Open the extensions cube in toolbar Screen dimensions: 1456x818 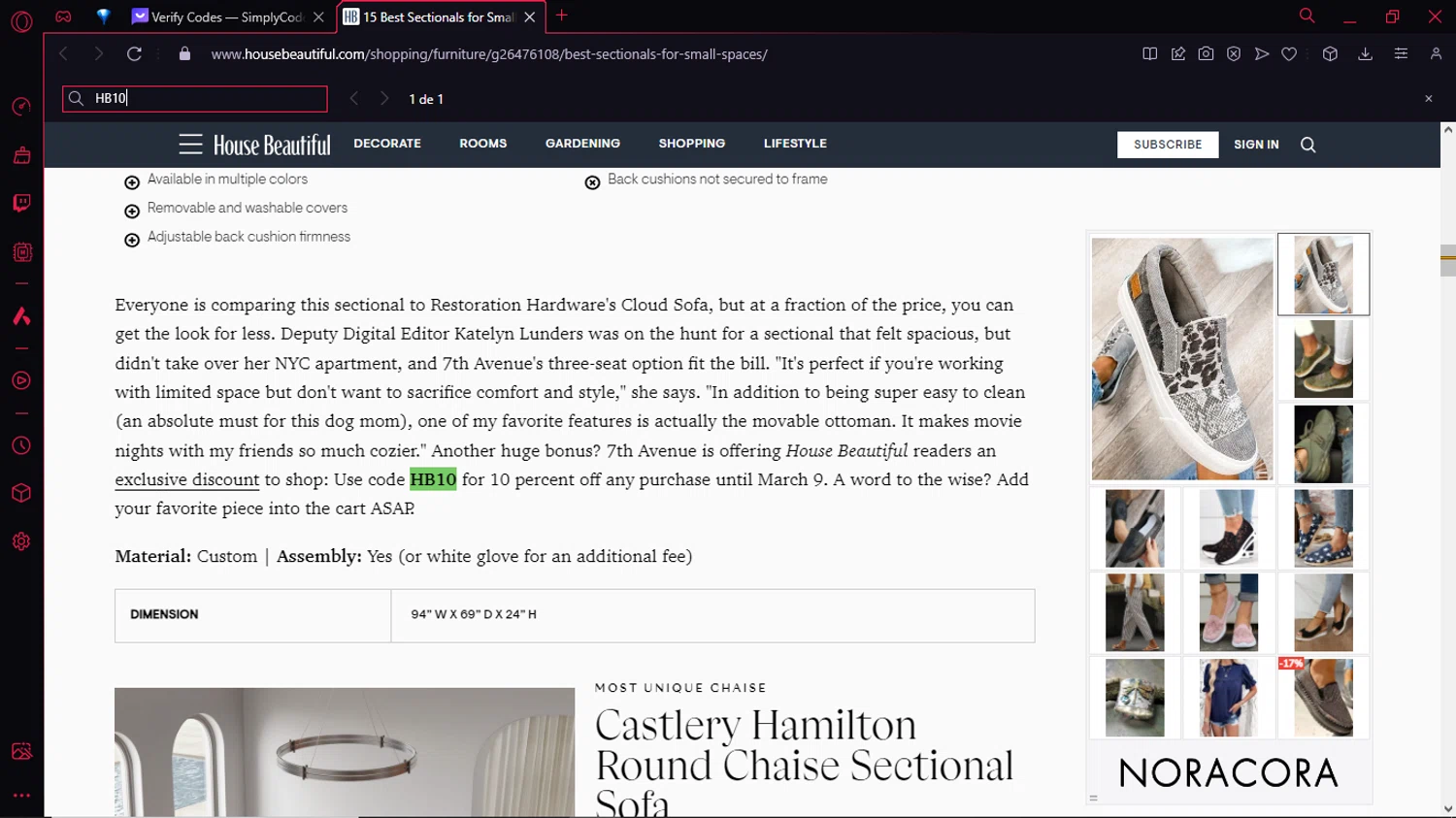tap(1330, 54)
